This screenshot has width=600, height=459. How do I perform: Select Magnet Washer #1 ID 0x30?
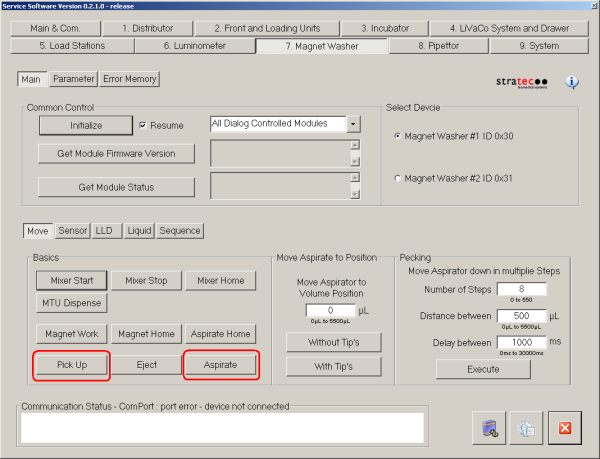[399, 136]
